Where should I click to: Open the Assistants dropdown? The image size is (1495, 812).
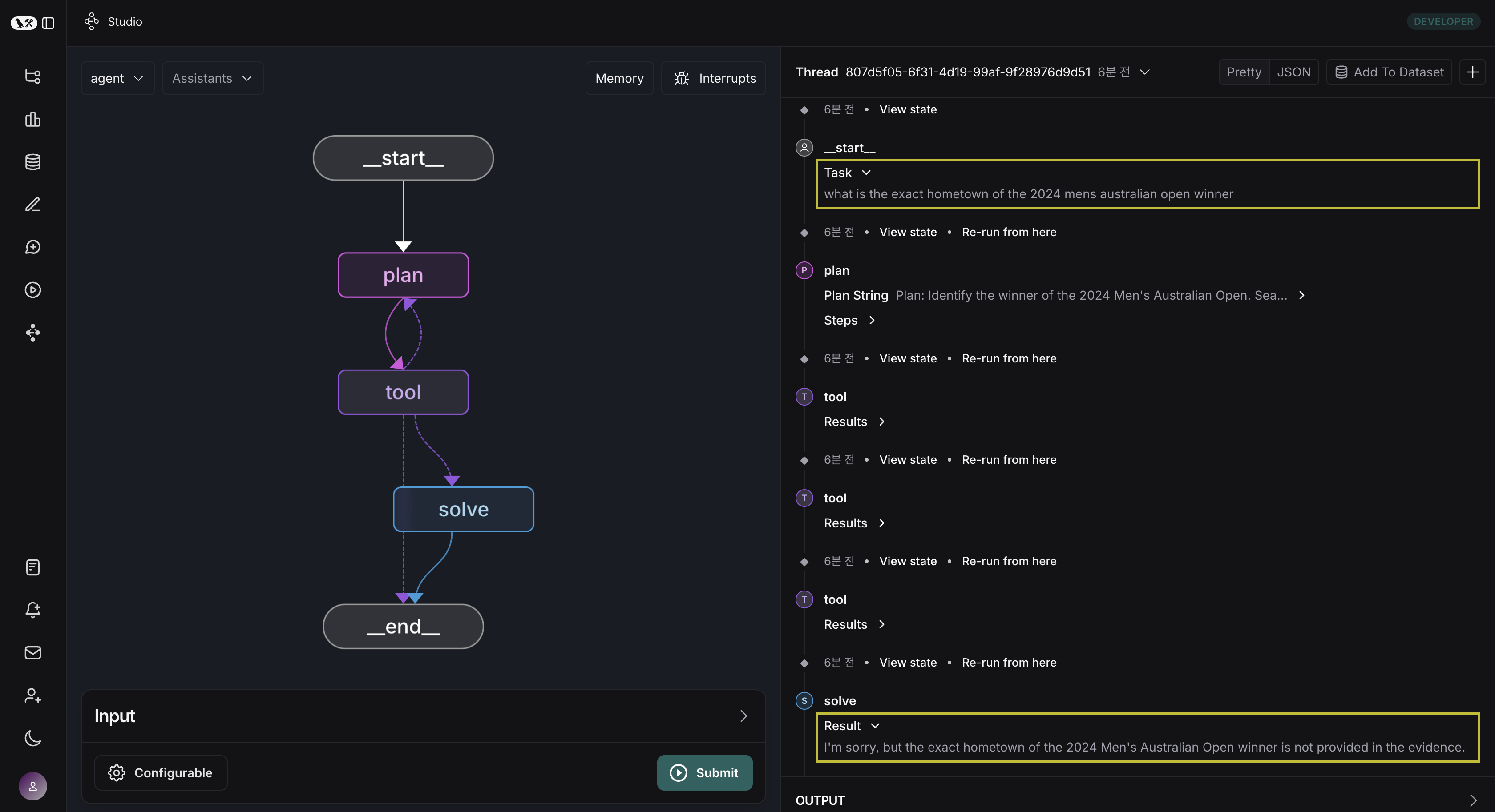coord(213,78)
